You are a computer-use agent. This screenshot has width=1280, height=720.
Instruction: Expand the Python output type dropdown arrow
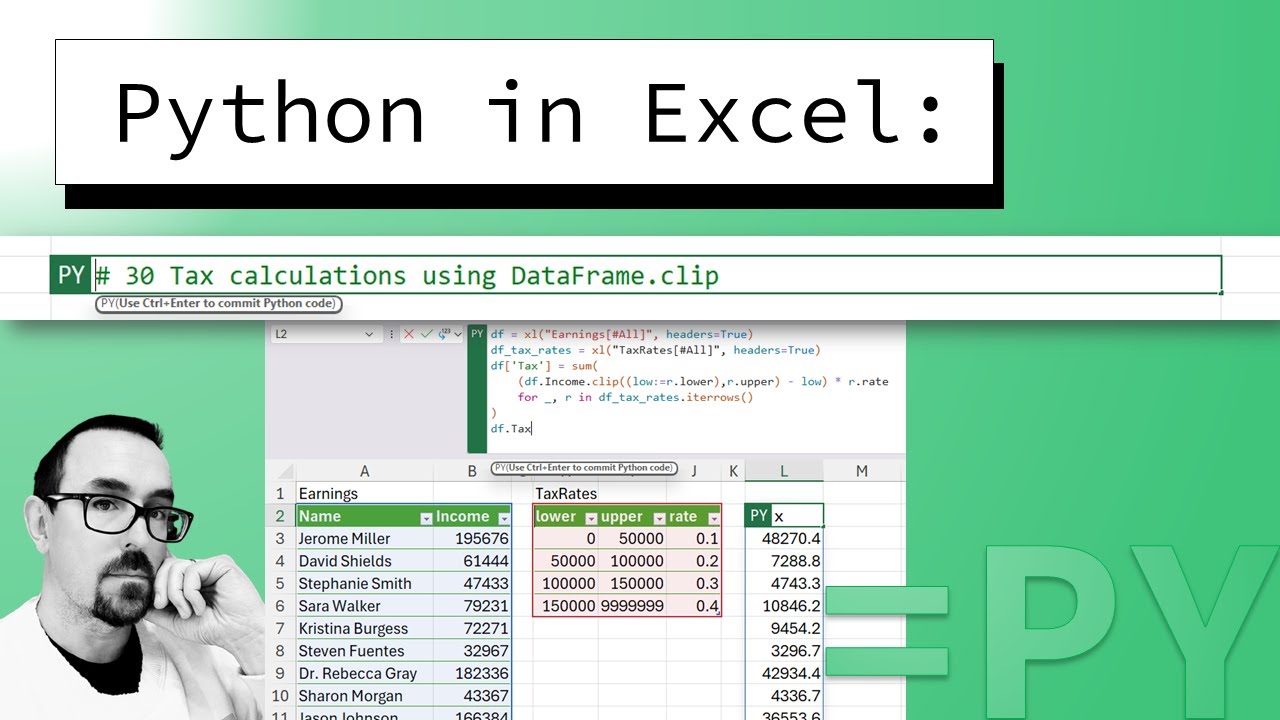click(458, 334)
